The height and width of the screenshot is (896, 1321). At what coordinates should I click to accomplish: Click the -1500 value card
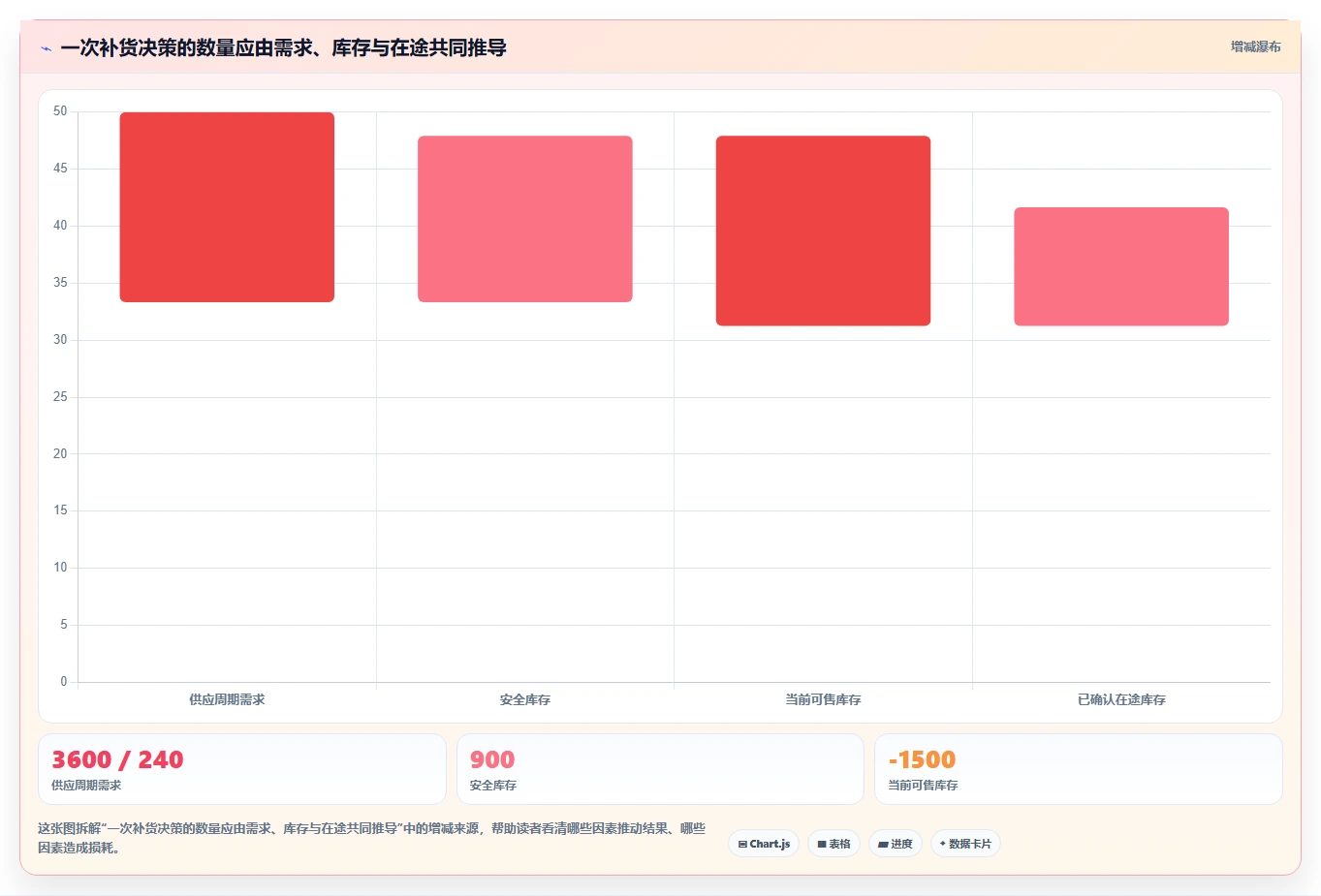1079,769
